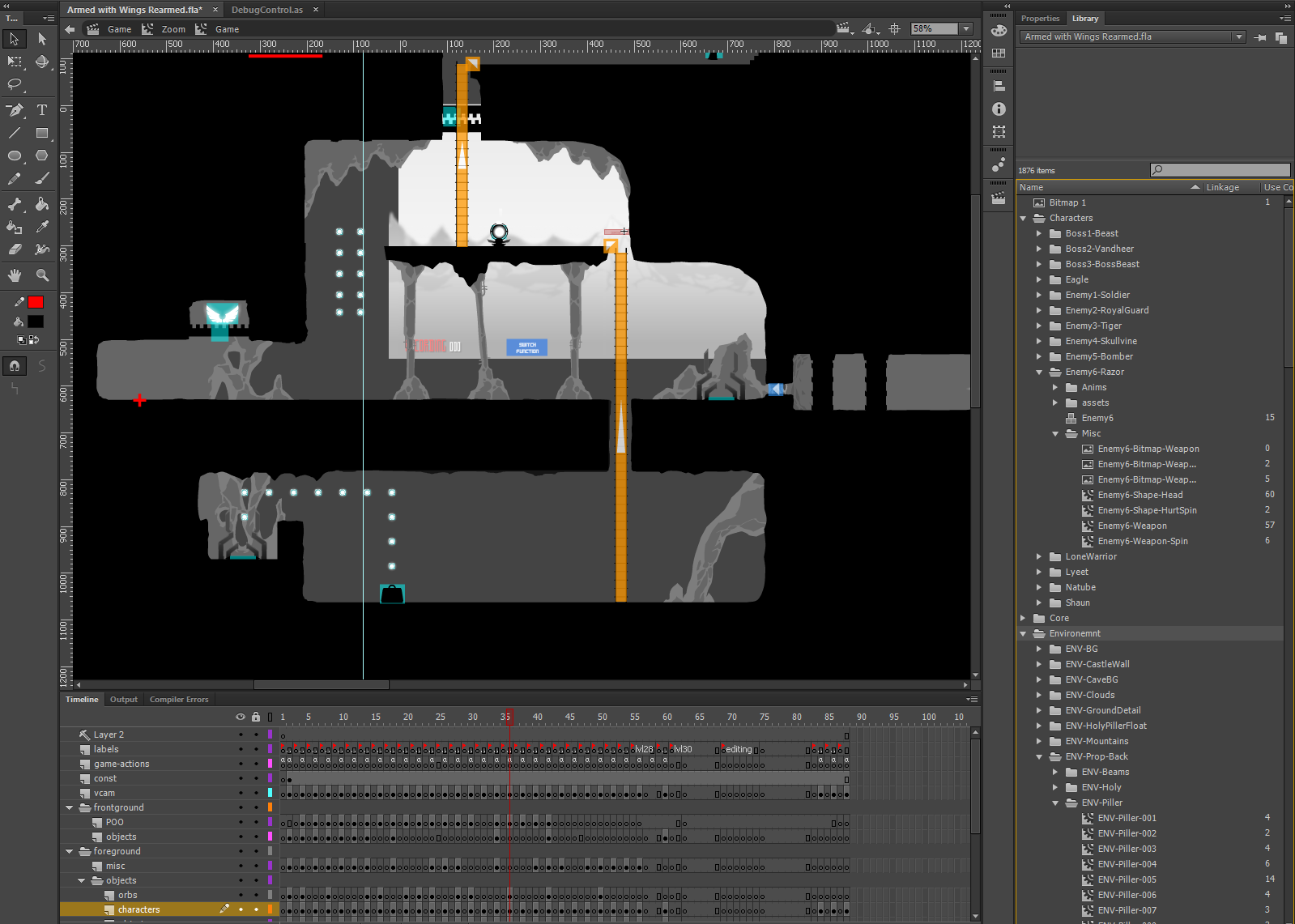Expand the Core library folder
The width and height of the screenshot is (1295, 924).
1023,618
